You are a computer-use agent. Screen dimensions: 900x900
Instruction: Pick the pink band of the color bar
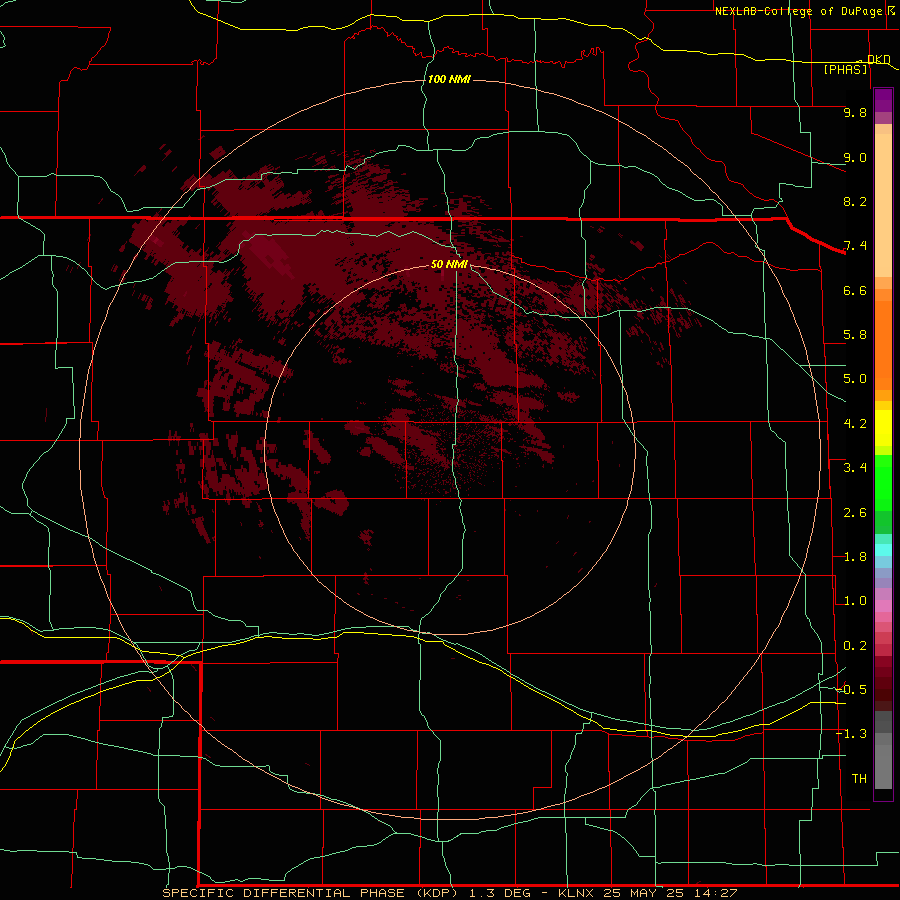click(883, 606)
